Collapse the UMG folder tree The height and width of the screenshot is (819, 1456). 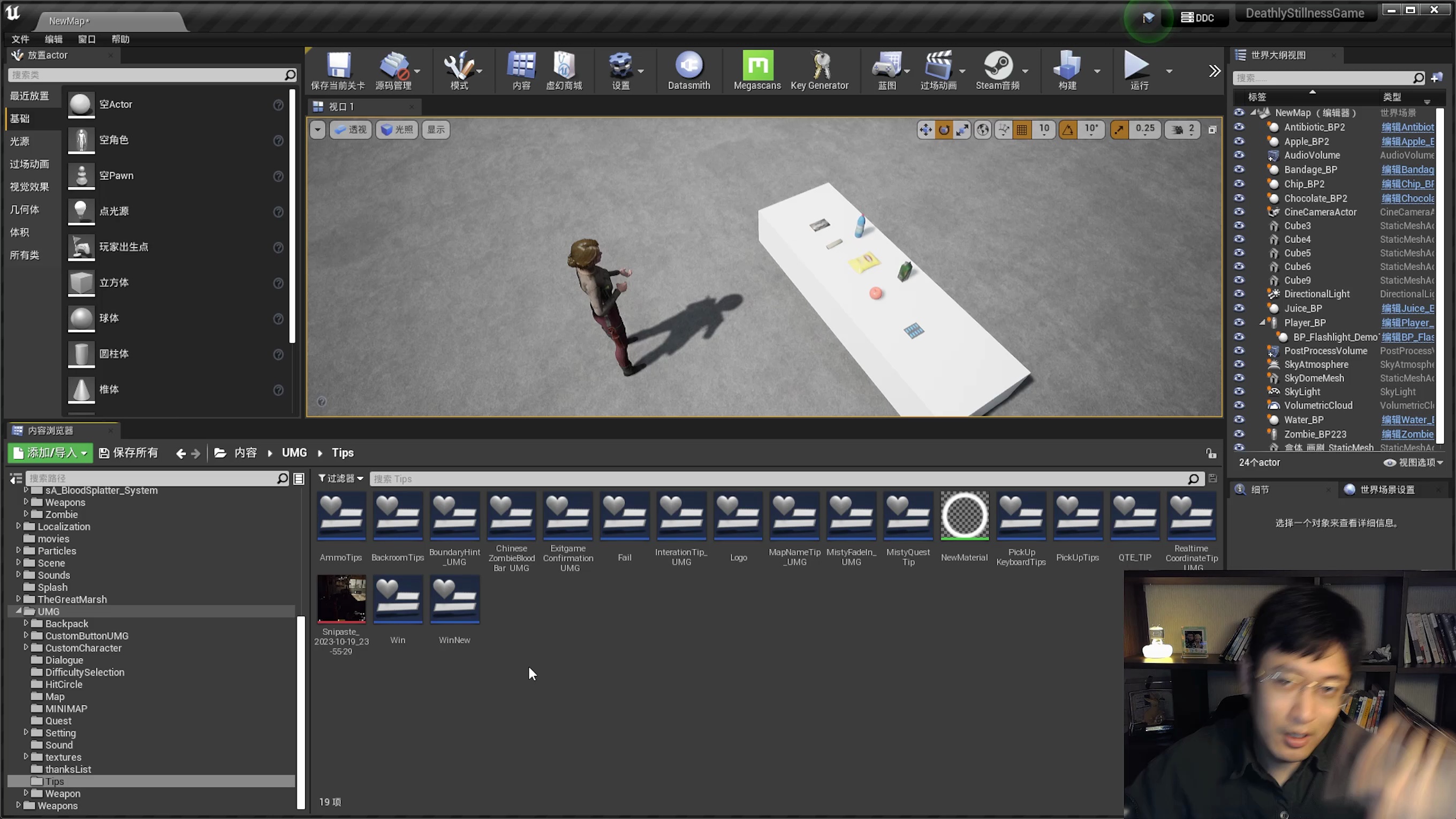[19, 611]
